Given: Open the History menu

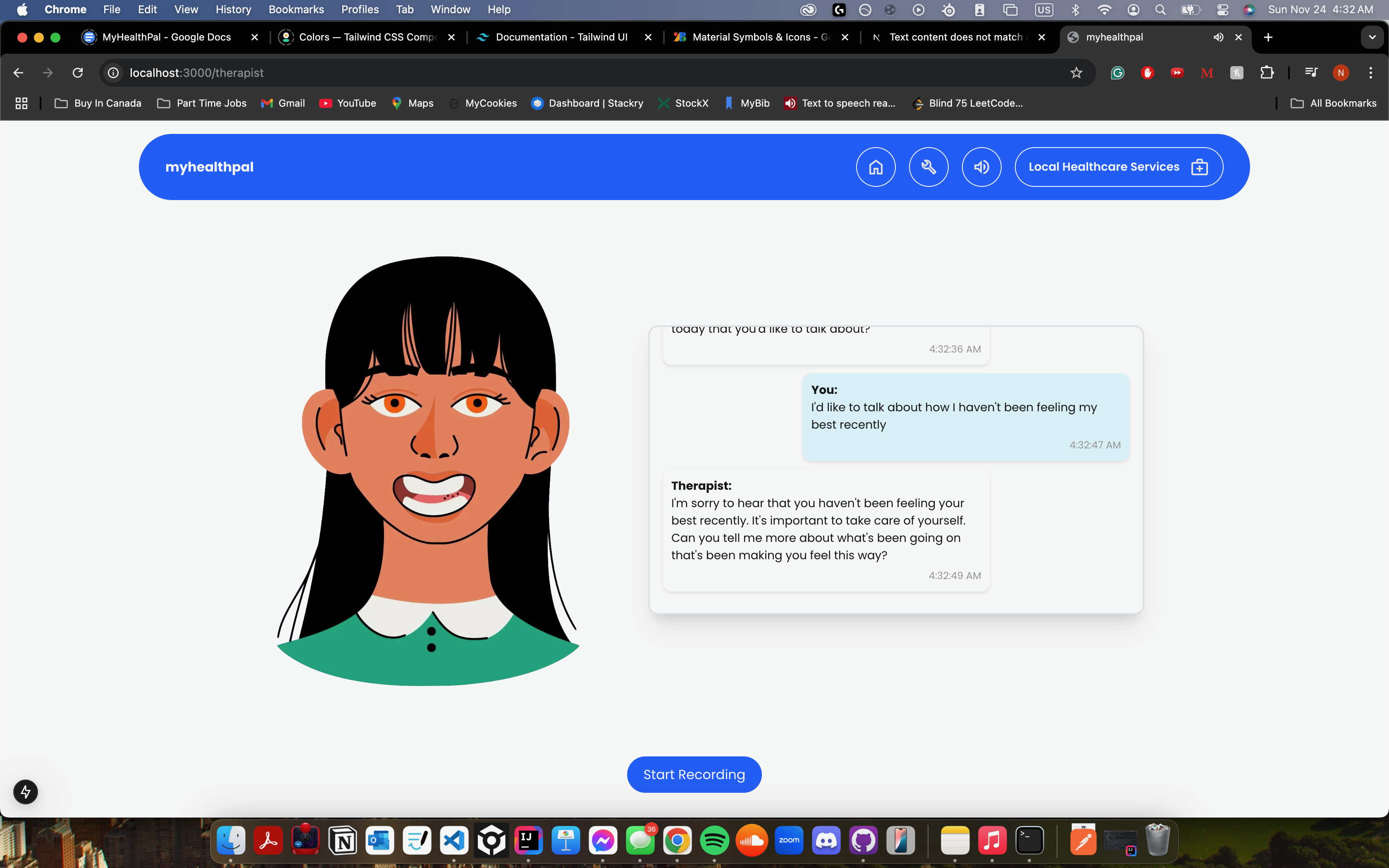Looking at the screenshot, I should click(233, 10).
